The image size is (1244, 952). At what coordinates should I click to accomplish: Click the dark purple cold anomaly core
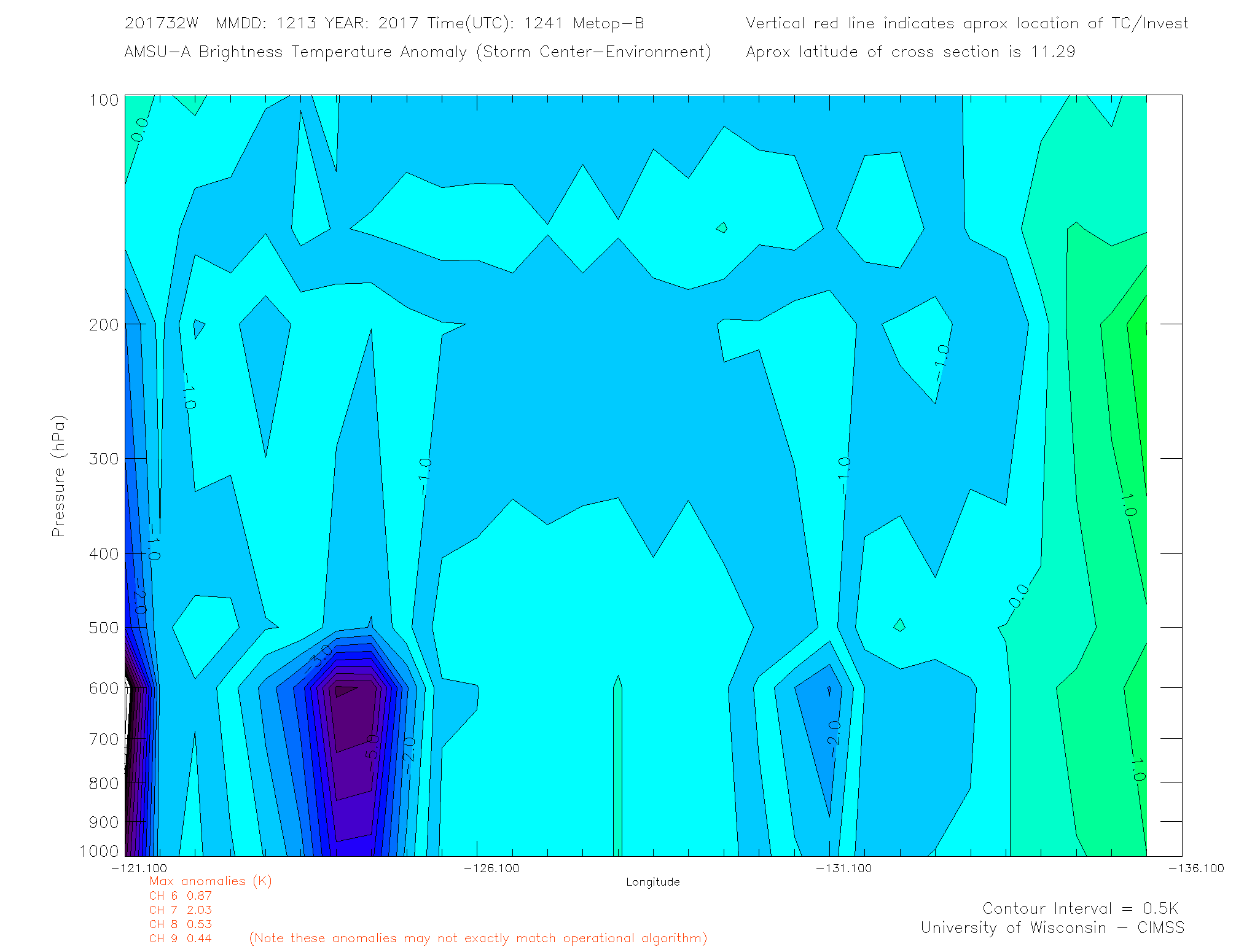pos(355,716)
